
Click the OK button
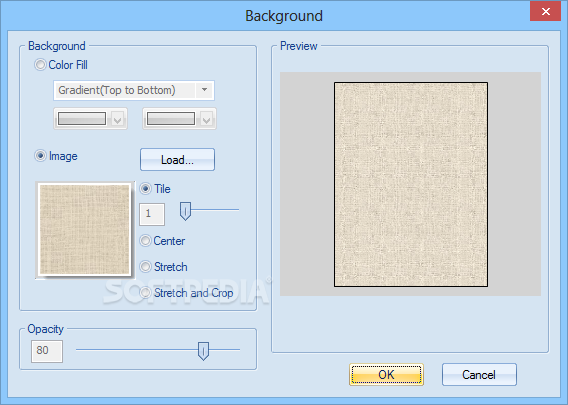[387, 375]
